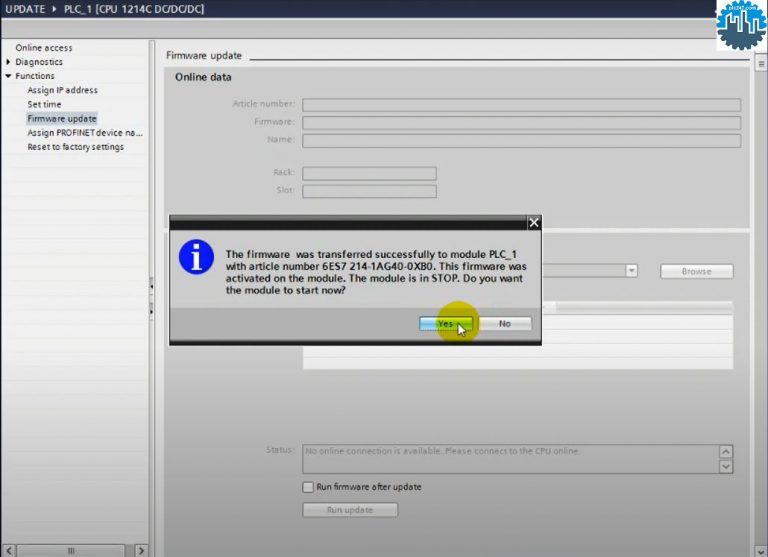Click the pane options icon at top right

(x=761, y=64)
